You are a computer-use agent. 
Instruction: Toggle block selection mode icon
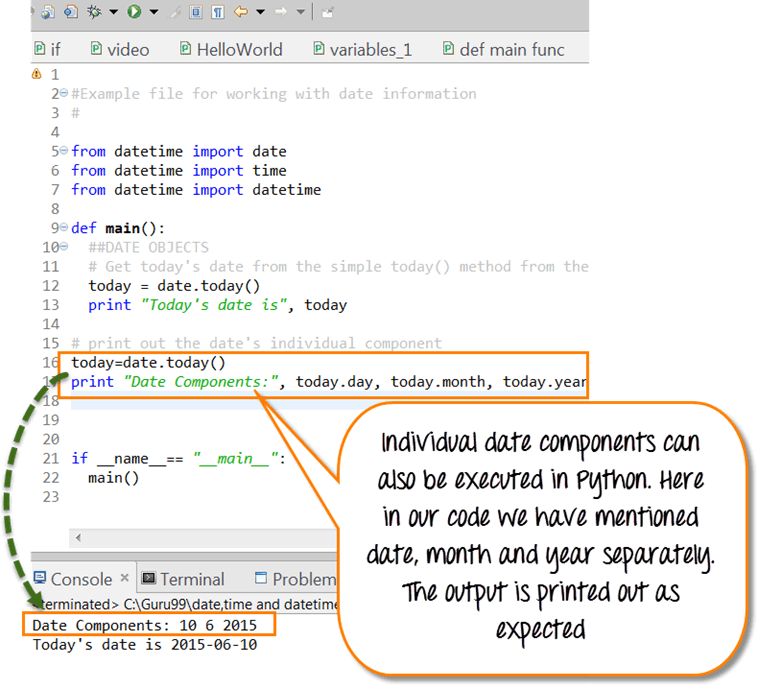pyautogui.click(x=196, y=12)
